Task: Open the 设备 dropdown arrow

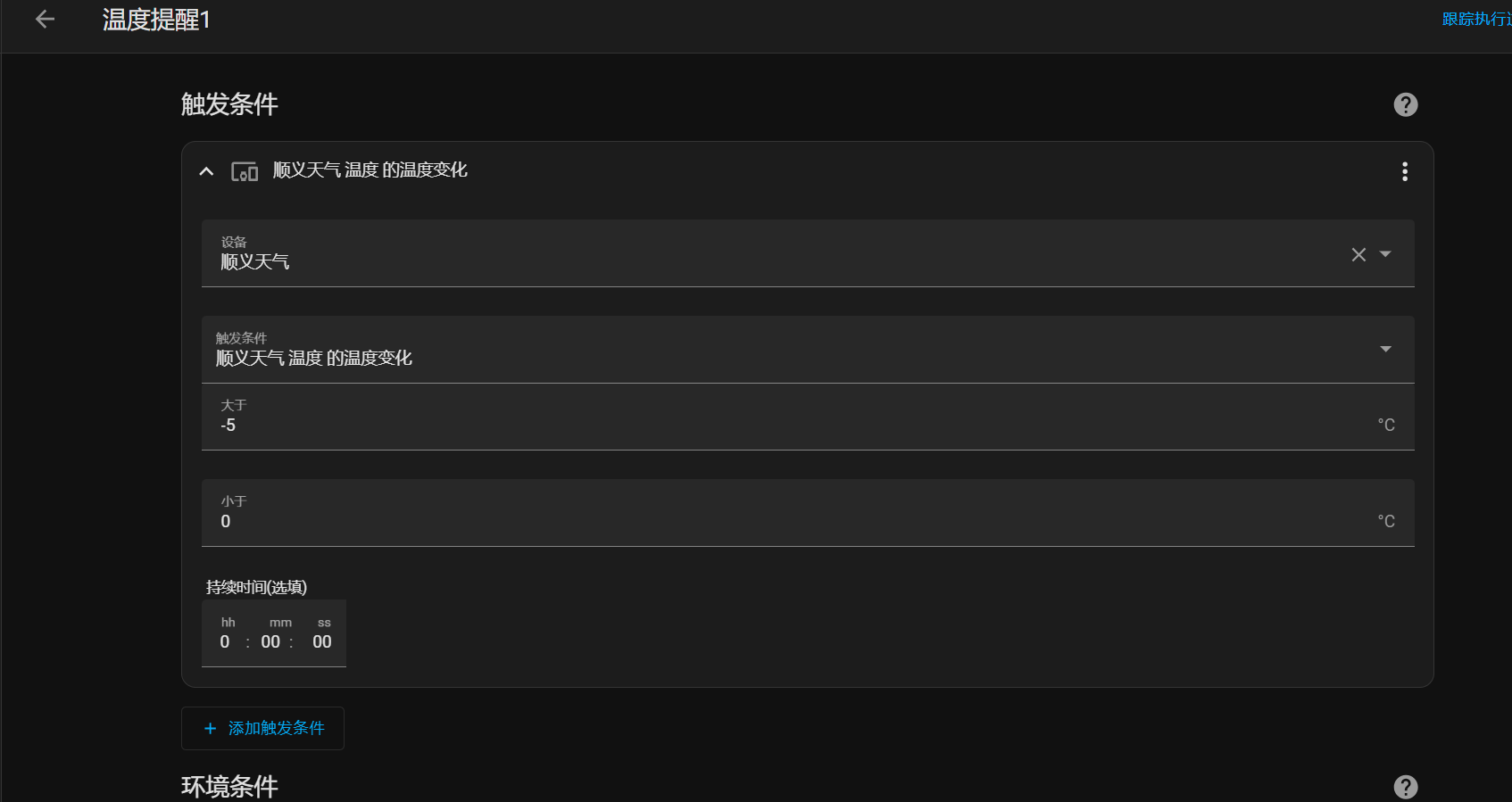Action: [1385, 254]
